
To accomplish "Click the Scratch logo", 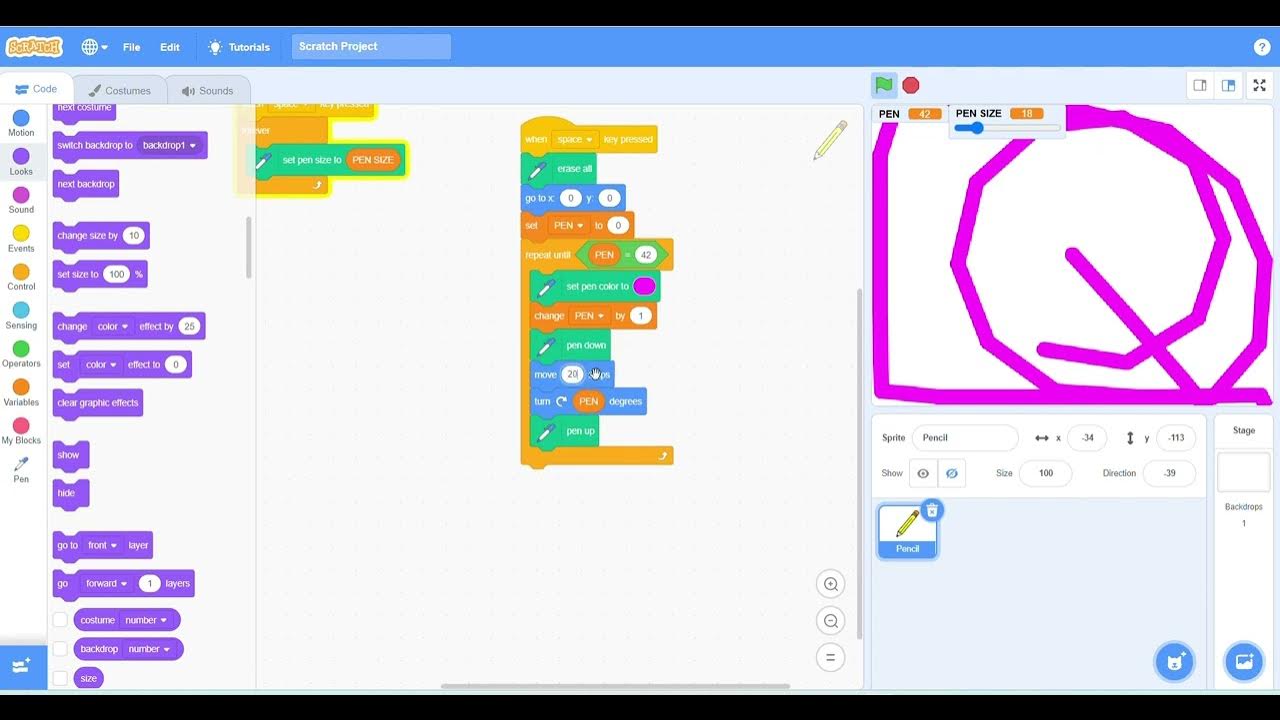I will click(34, 47).
